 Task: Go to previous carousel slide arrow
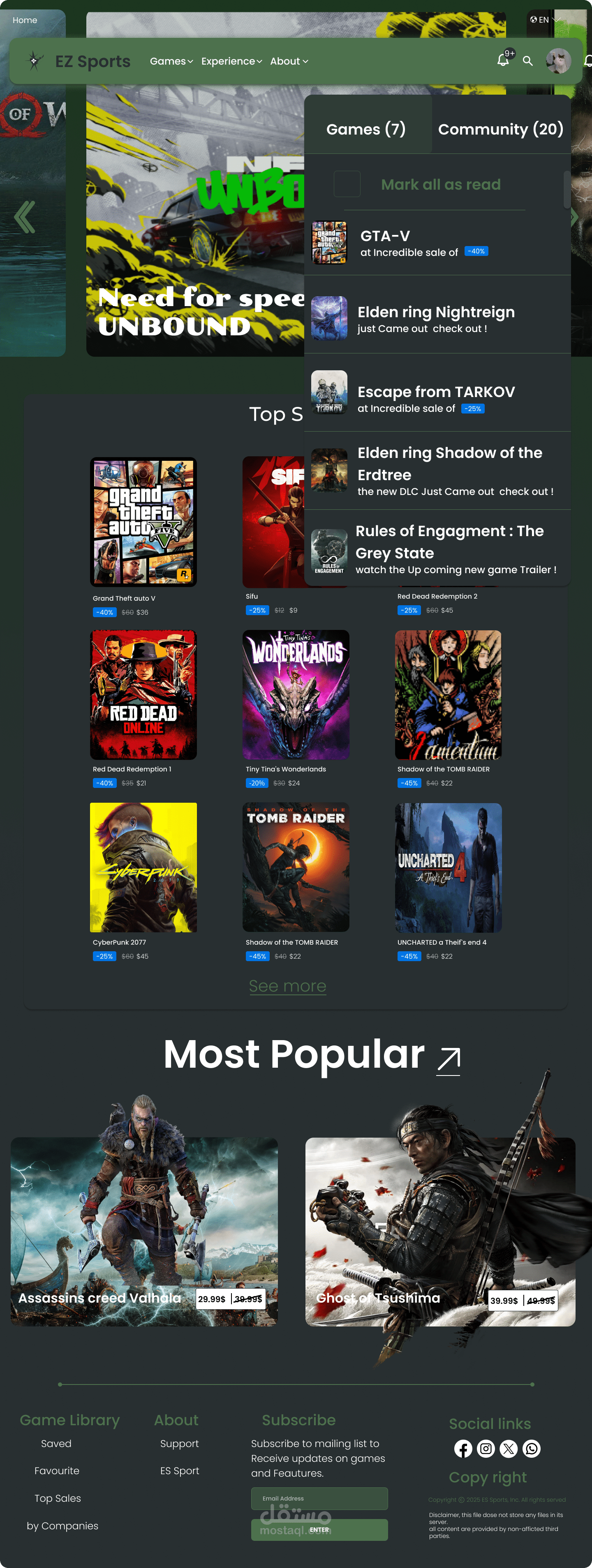[25, 217]
